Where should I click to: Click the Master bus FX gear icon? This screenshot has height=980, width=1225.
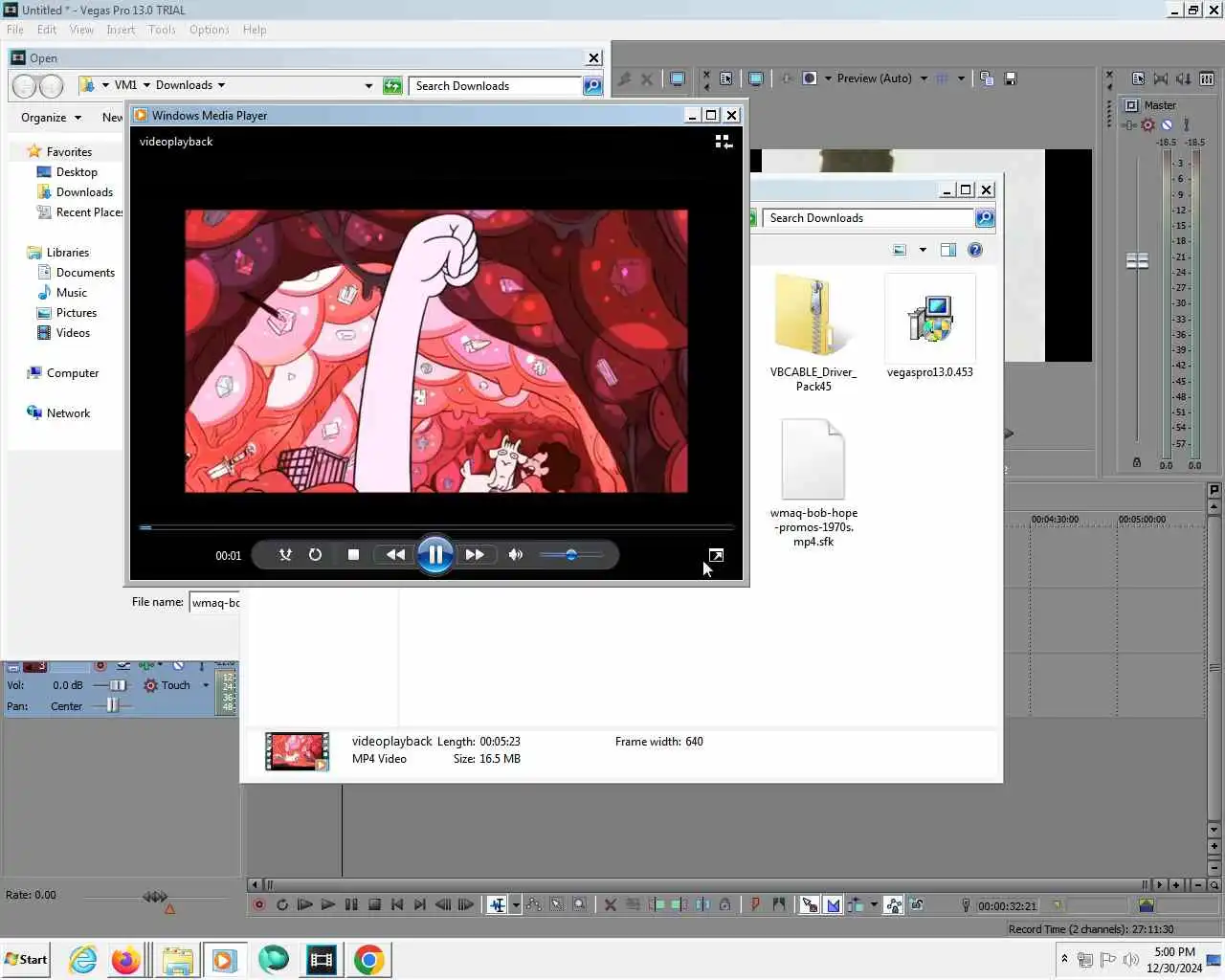[x=1147, y=124]
